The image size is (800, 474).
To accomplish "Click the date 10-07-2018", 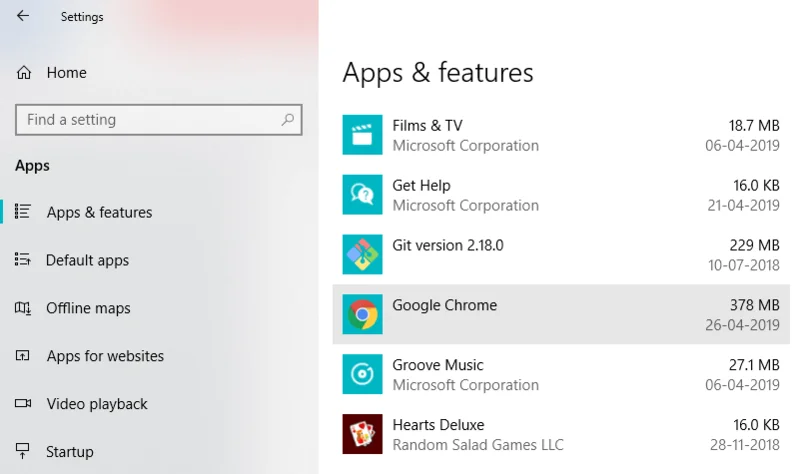I will (743, 265).
